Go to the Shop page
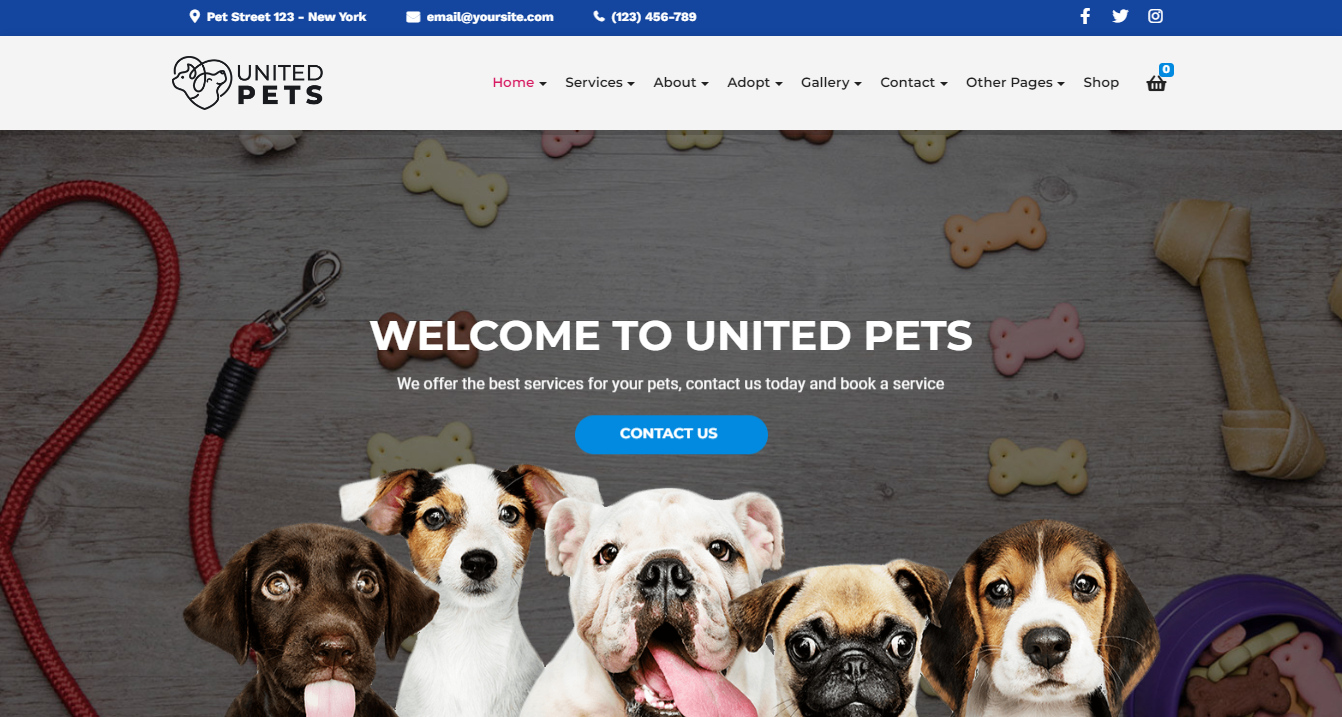This screenshot has height=717, width=1342. pos(1101,83)
